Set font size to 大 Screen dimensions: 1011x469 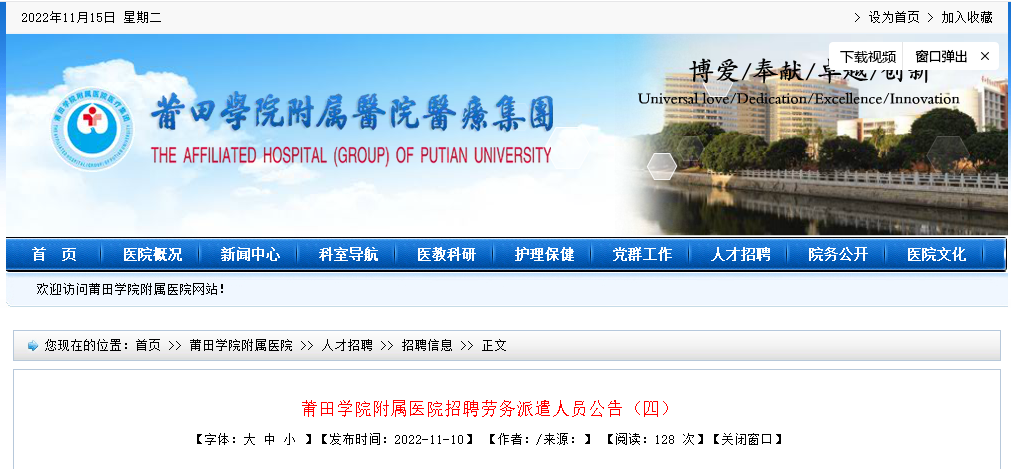(x=249, y=440)
